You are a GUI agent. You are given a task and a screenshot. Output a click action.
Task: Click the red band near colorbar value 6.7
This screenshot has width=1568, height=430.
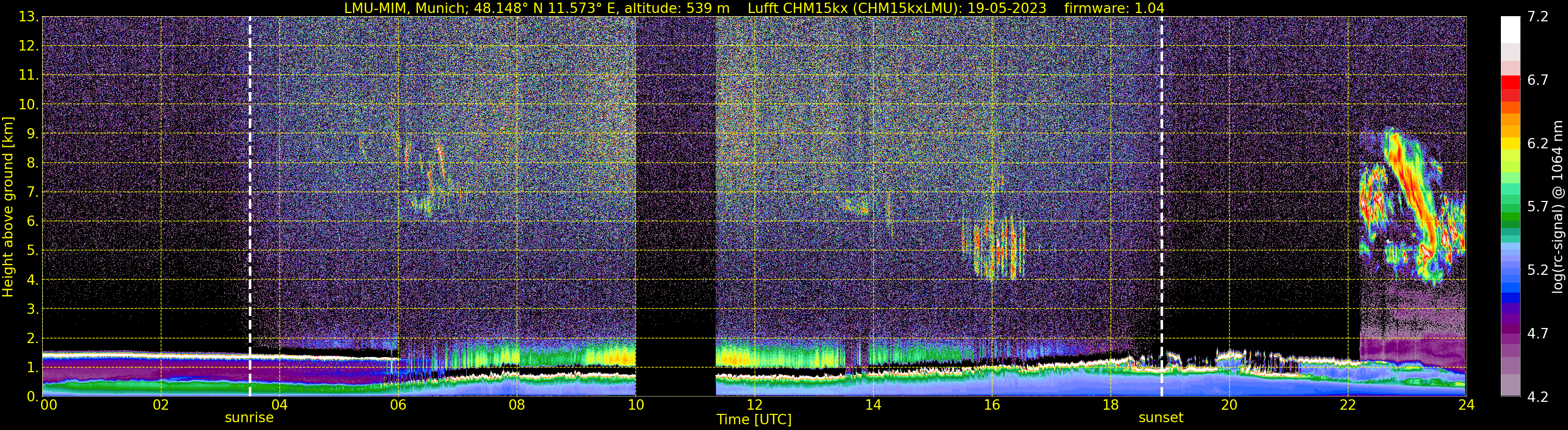pos(1510,82)
